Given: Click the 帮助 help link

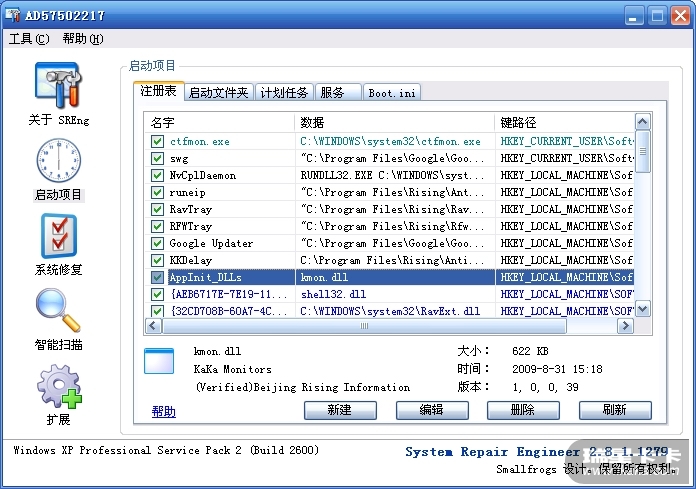Looking at the screenshot, I should point(163,411).
